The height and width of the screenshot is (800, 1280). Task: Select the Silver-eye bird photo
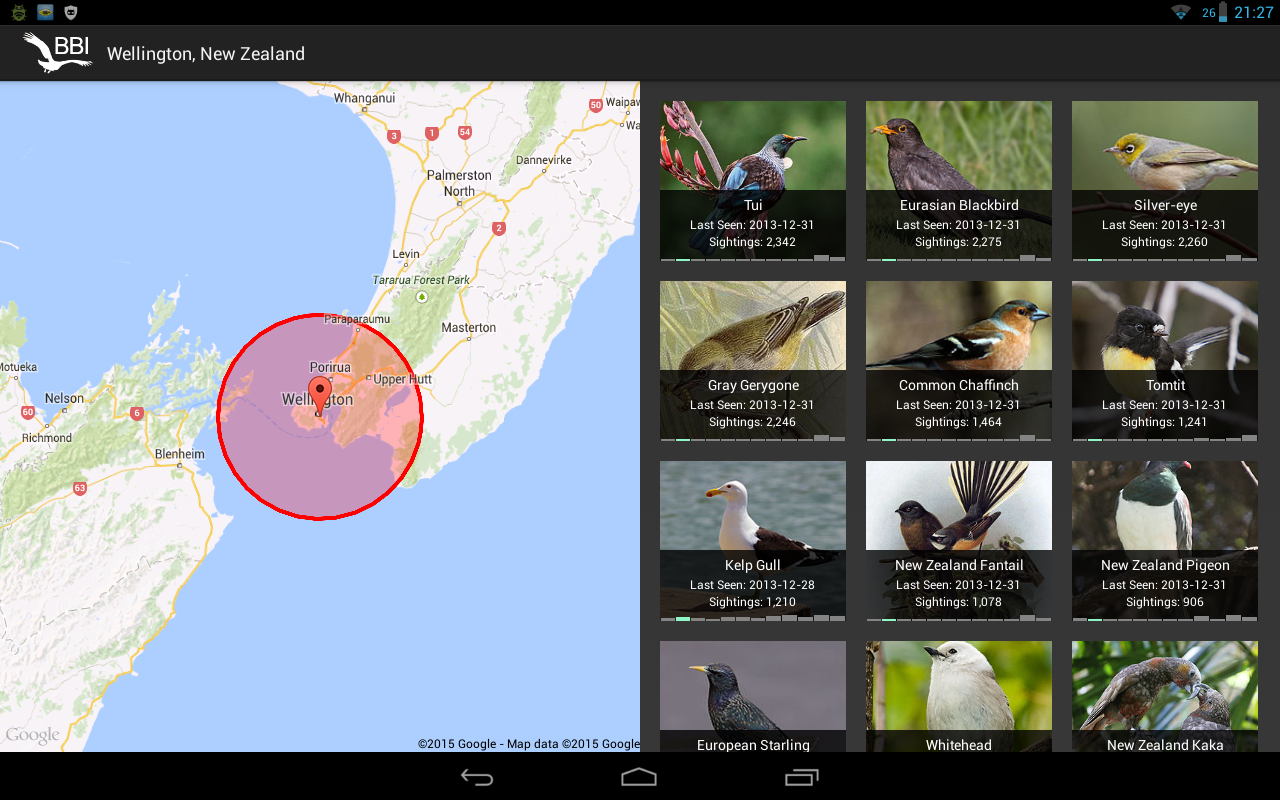(x=1164, y=145)
